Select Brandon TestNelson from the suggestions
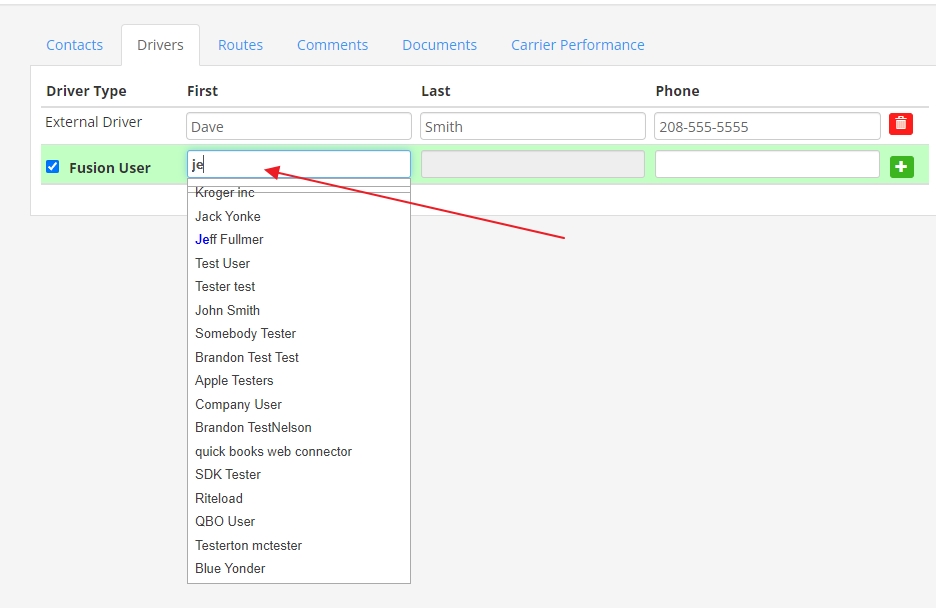The image size is (936, 608). click(253, 427)
